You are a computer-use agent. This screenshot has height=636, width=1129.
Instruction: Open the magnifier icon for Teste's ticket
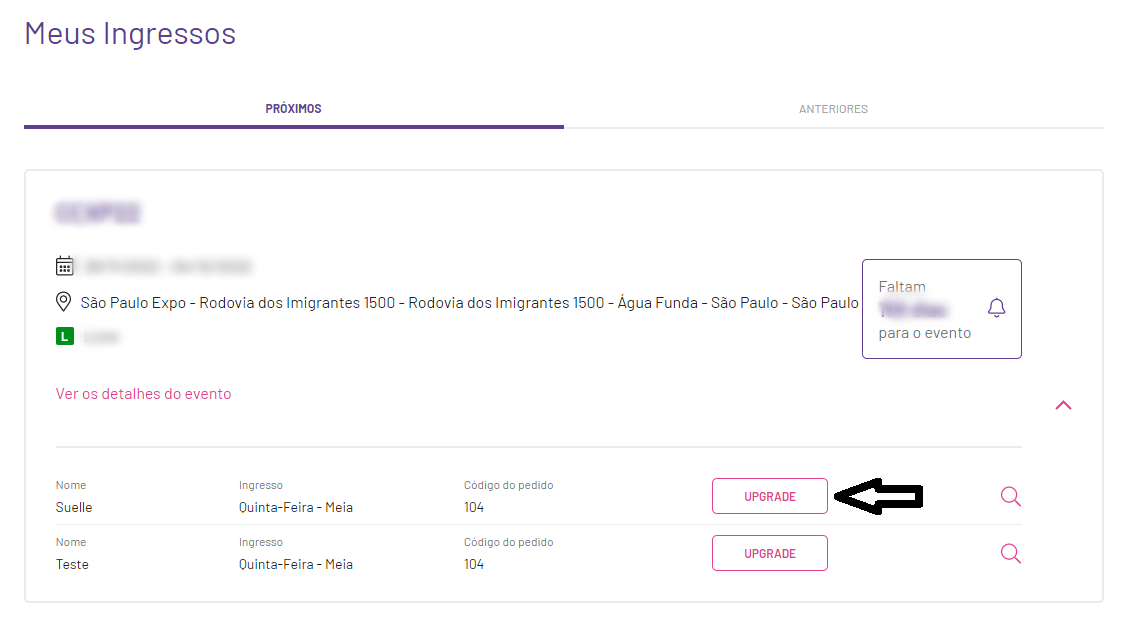1011,553
